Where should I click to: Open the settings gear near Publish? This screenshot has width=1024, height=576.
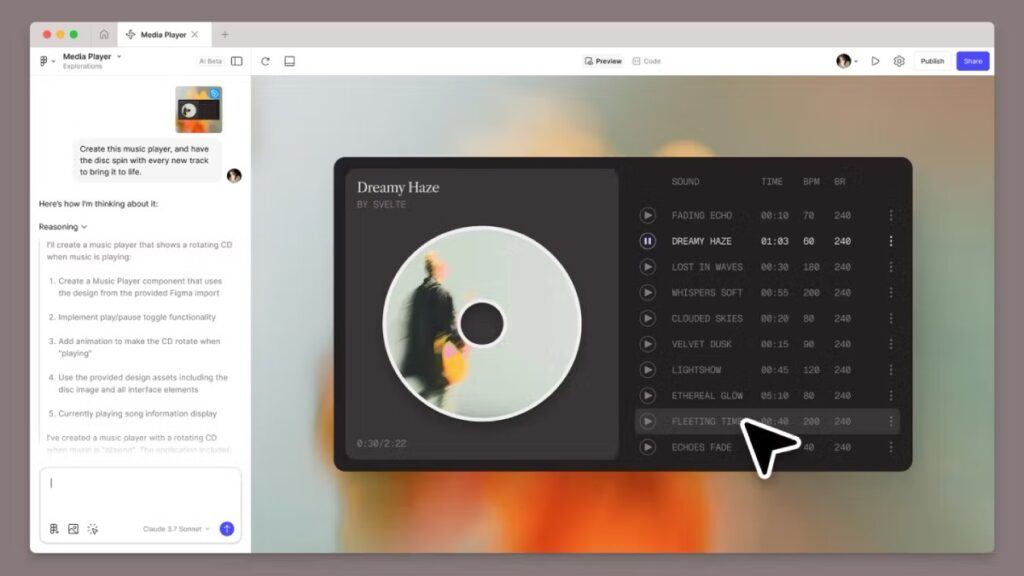click(899, 61)
